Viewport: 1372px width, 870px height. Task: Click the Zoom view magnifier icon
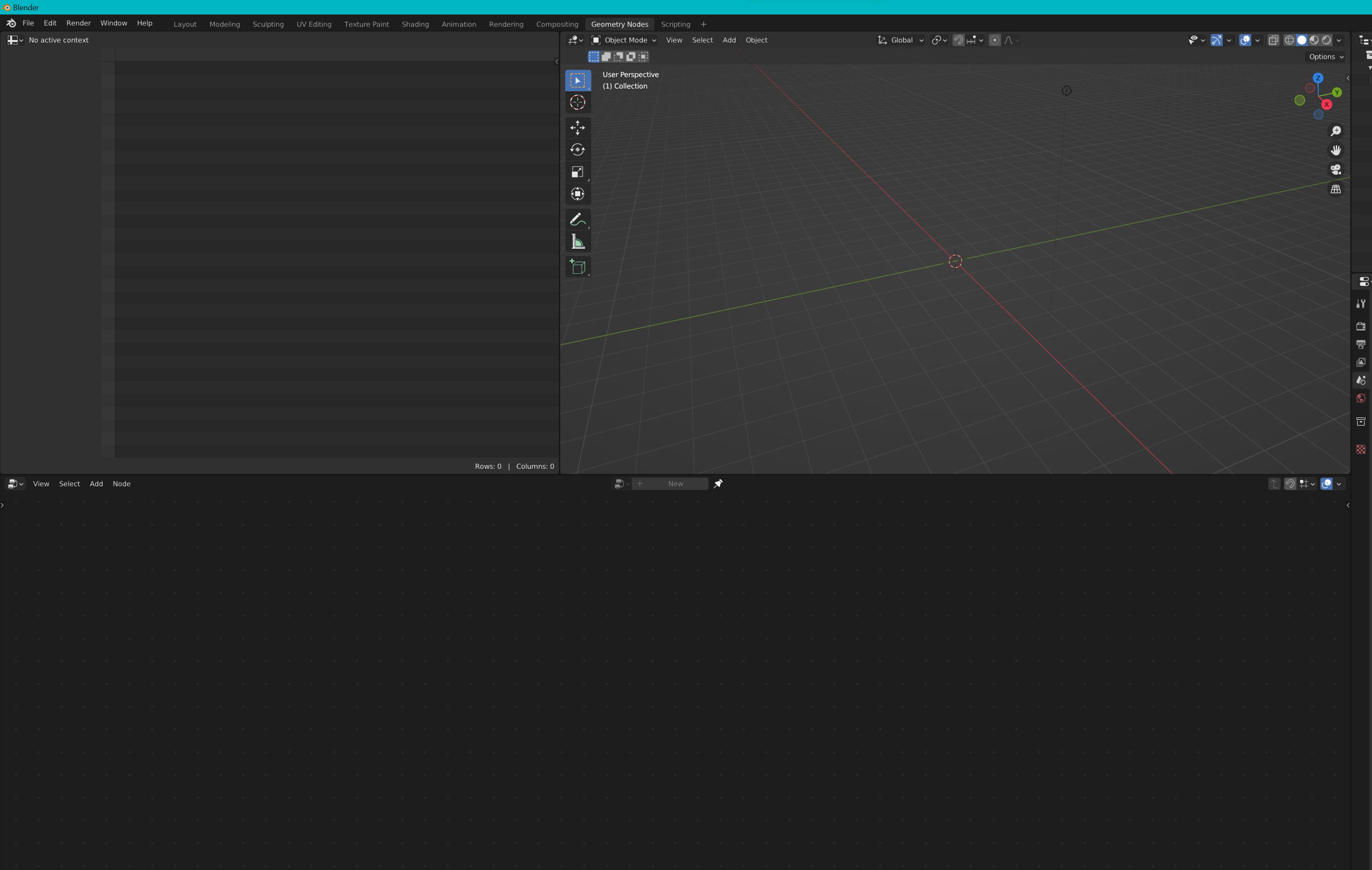point(1335,131)
